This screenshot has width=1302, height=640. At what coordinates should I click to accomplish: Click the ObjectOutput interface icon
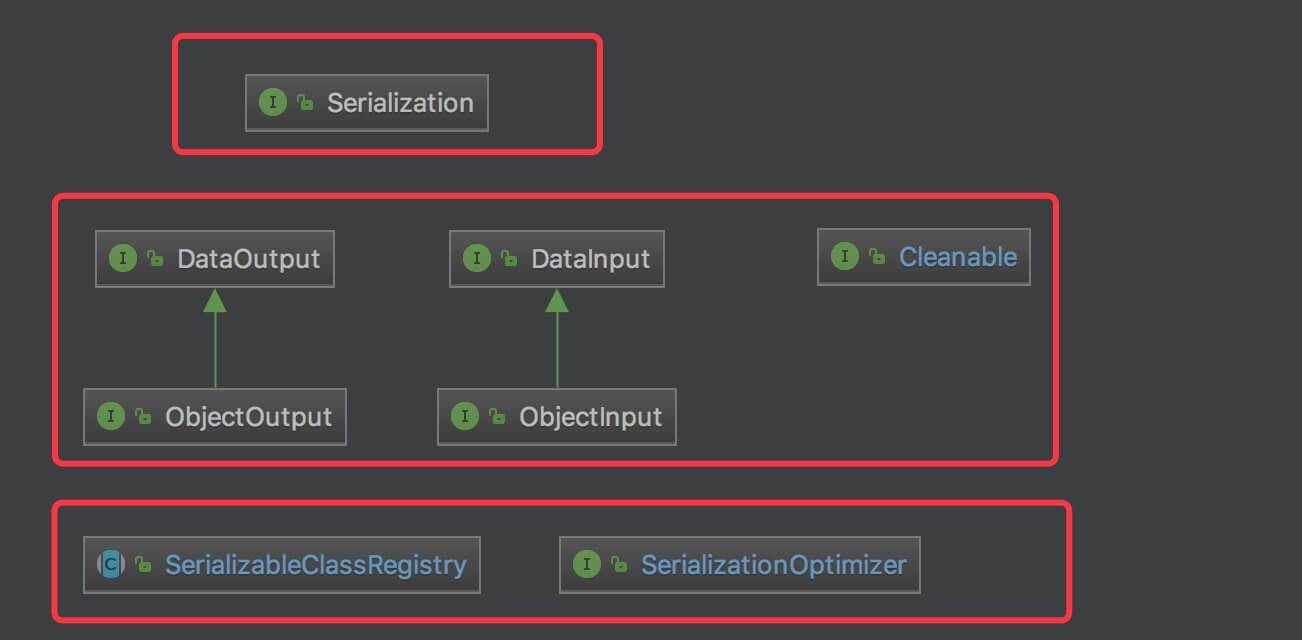[x=110, y=417]
